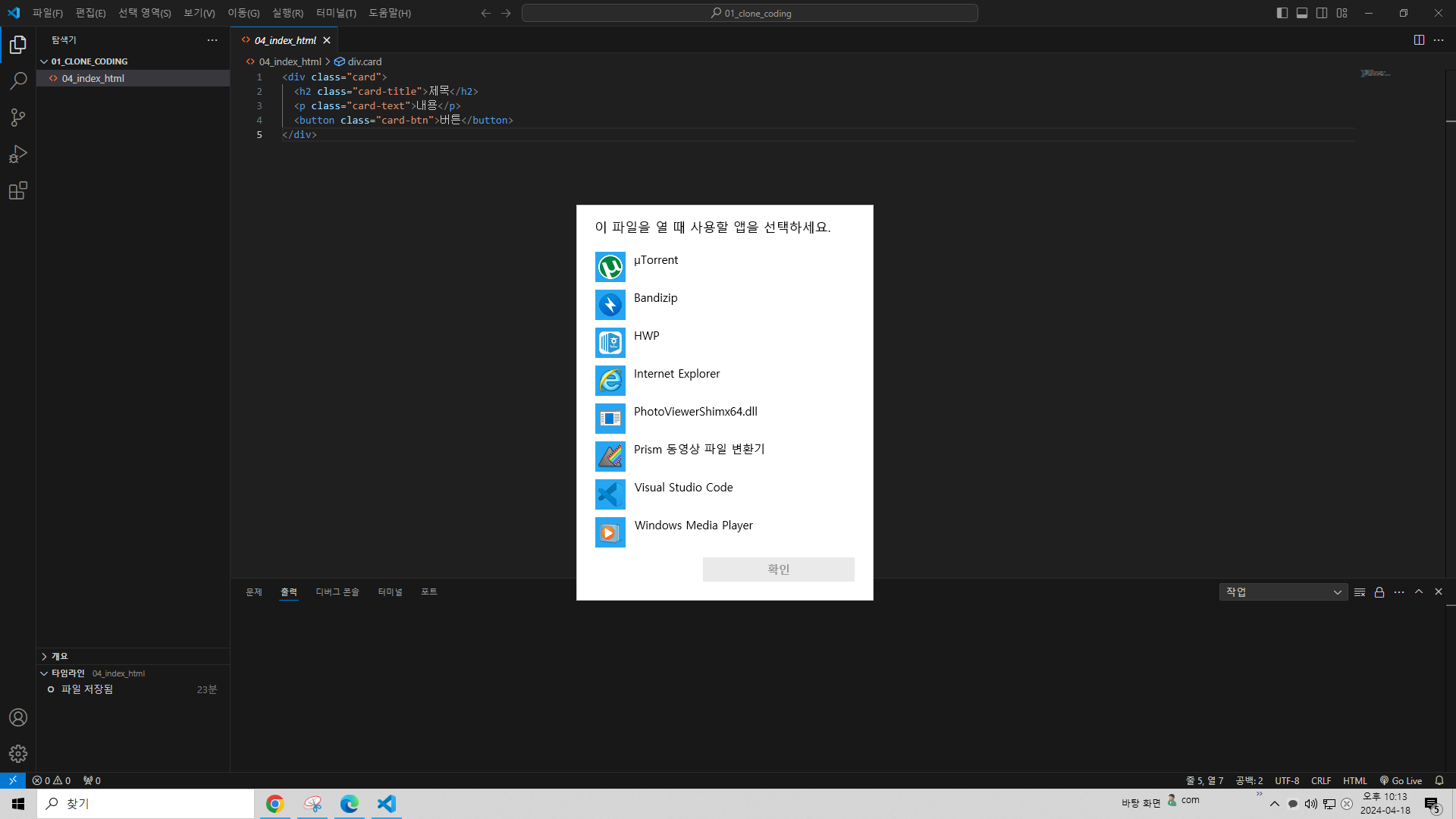
Task: Open the 보기(V) menu
Action: click(x=199, y=14)
